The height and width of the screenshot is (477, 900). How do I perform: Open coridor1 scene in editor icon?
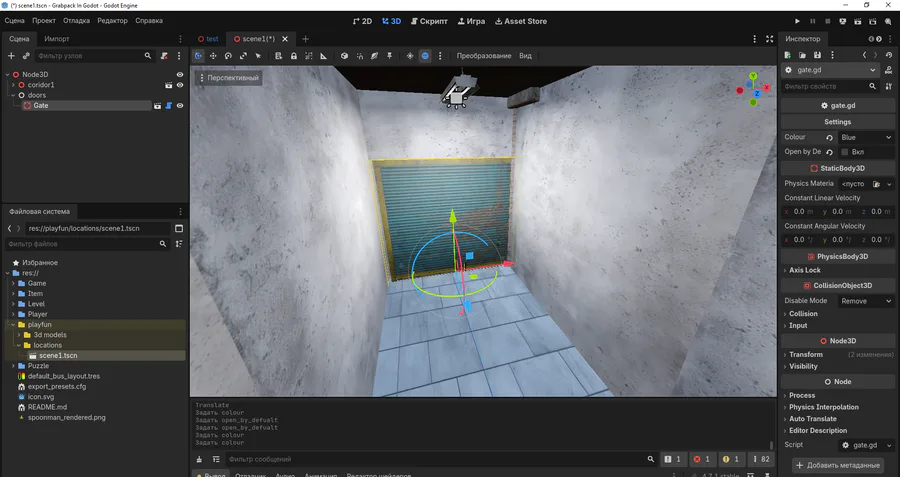click(x=169, y=85)
